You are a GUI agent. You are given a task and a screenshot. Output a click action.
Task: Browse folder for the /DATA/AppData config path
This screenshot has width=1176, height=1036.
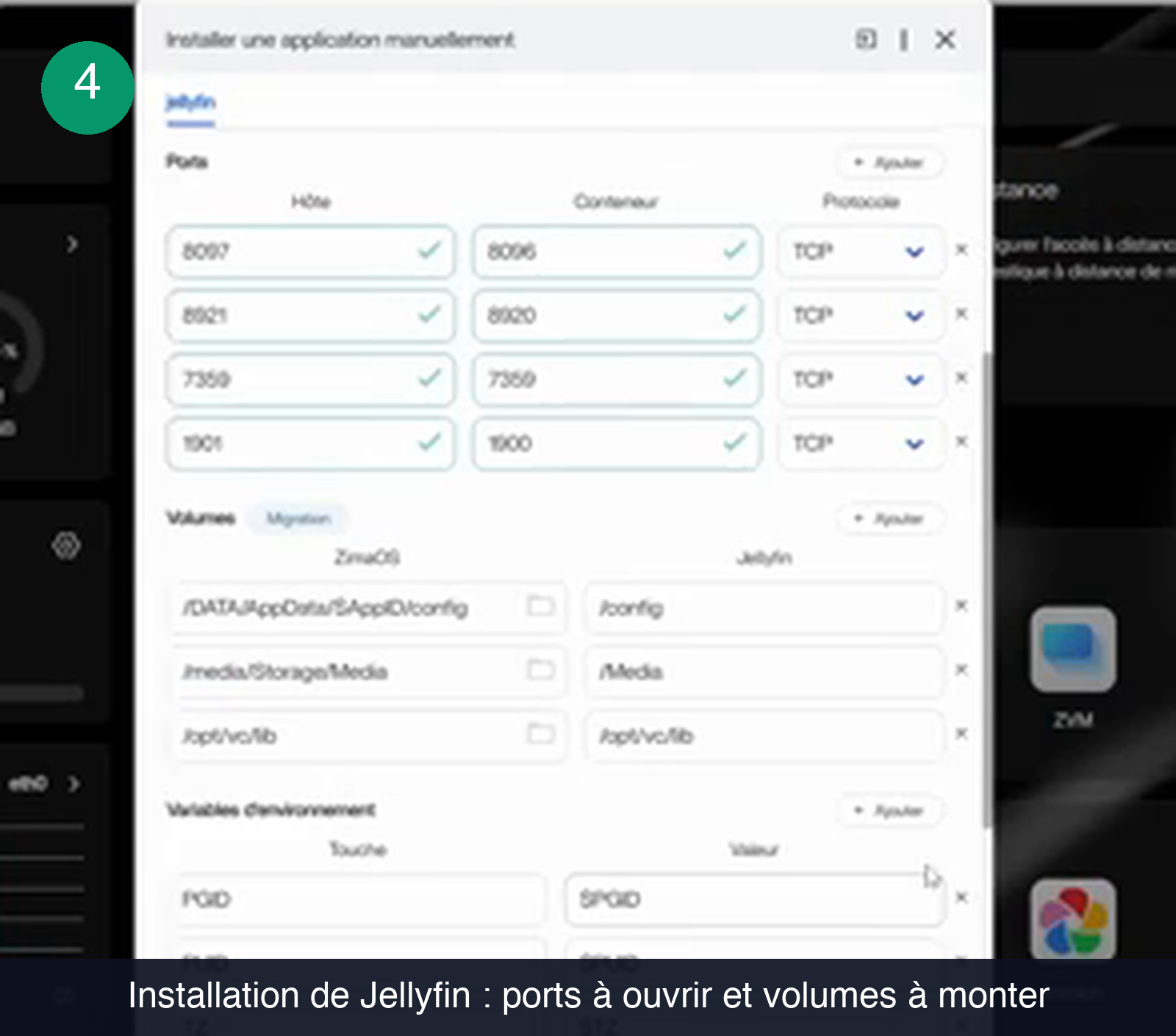(541, 607)
